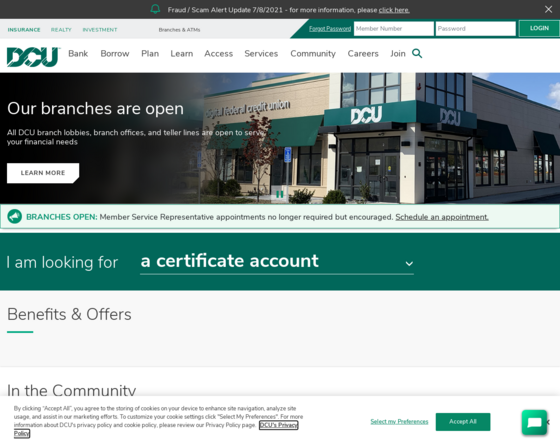Click the LEARN MORE button
Viewport: 560px width, 448px height.
tap(43, 173)
